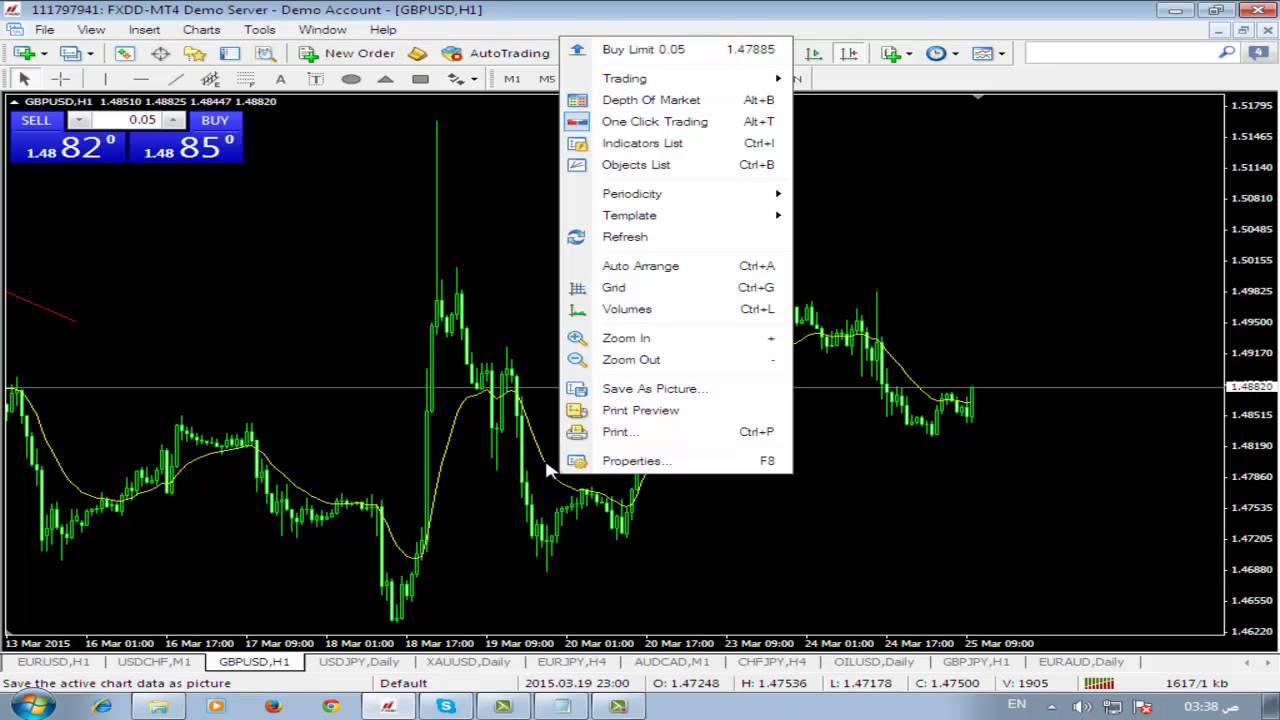
Task: Toggle the AutoTrading button
Action: [497, 53]
